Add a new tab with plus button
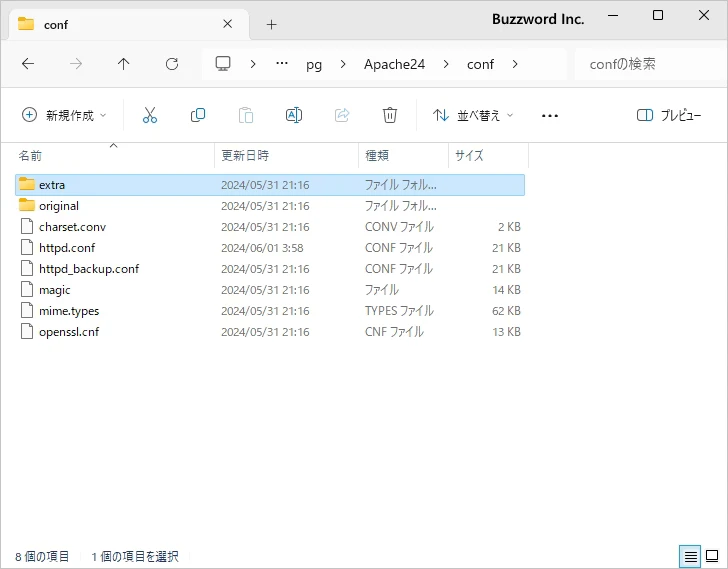Screen dimensions: 728x569 (271, 24)
